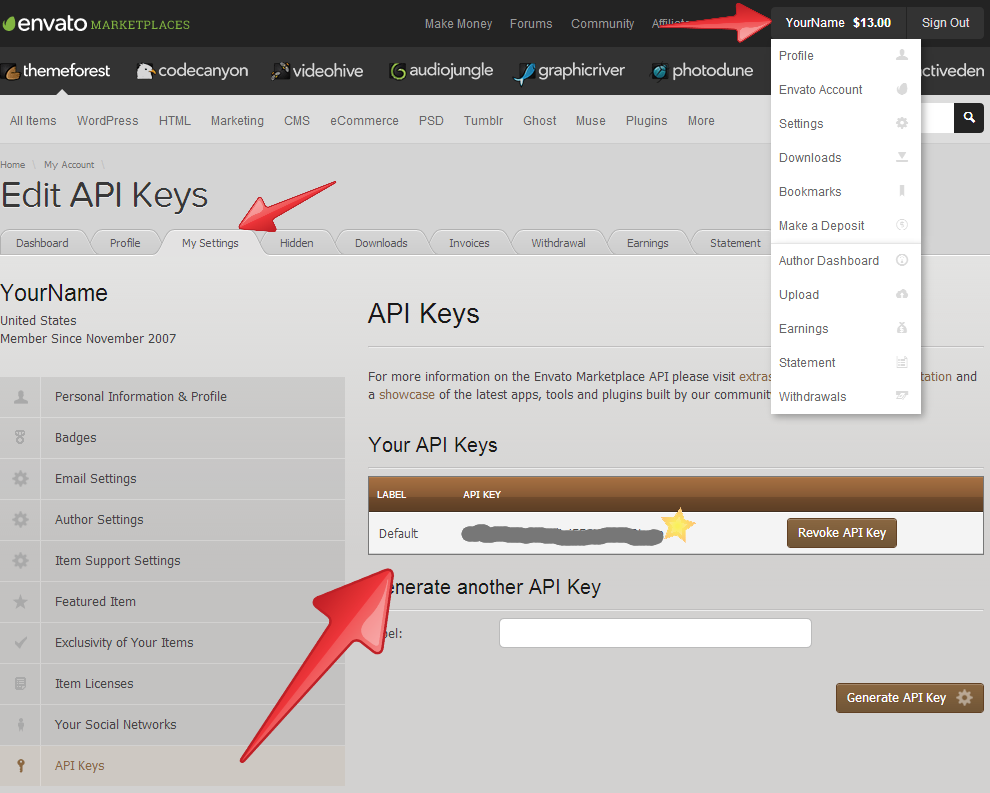Click person icon for Personal Information & Profile

click(21, 396)
